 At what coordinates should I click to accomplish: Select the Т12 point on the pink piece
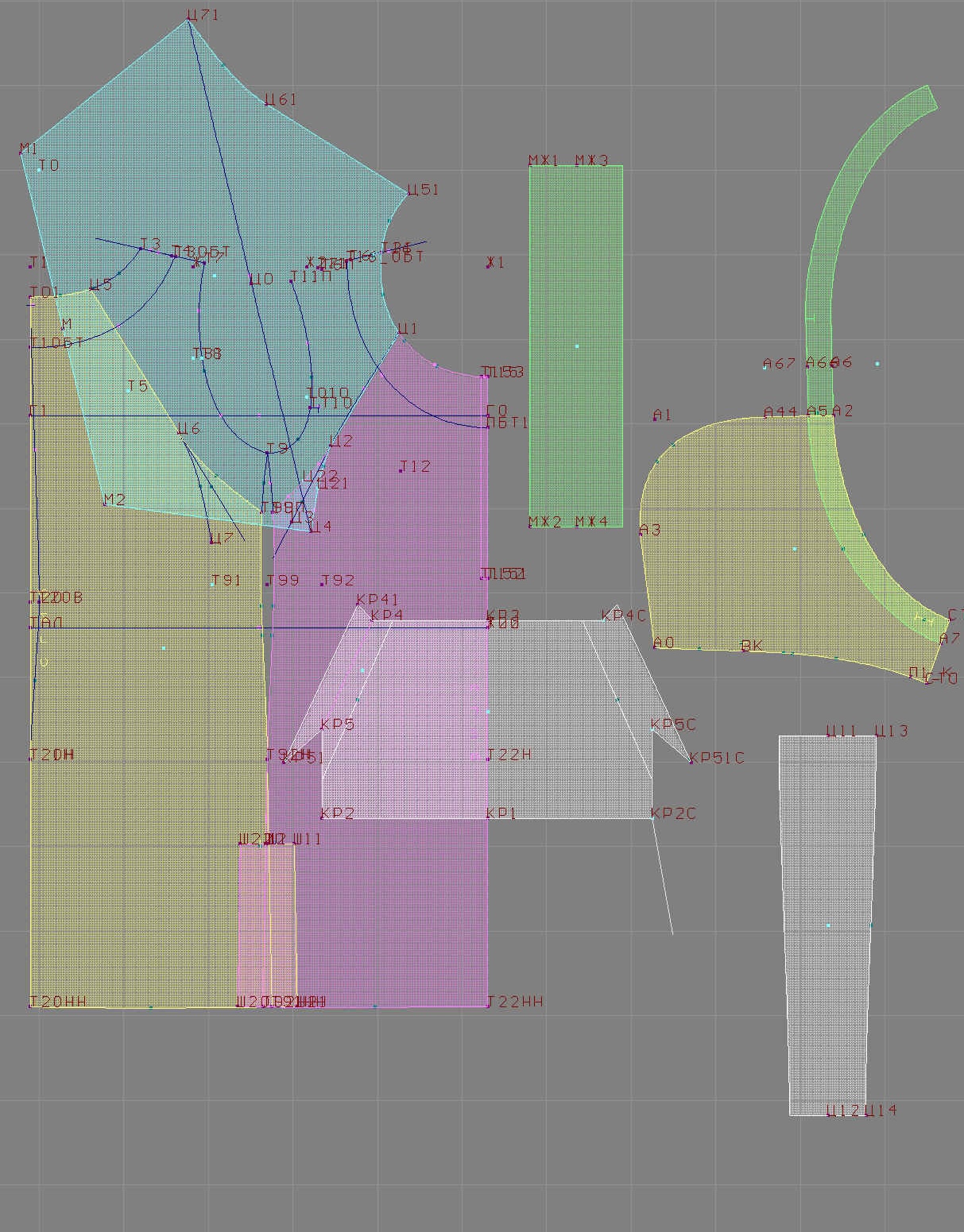pos(401,470)
